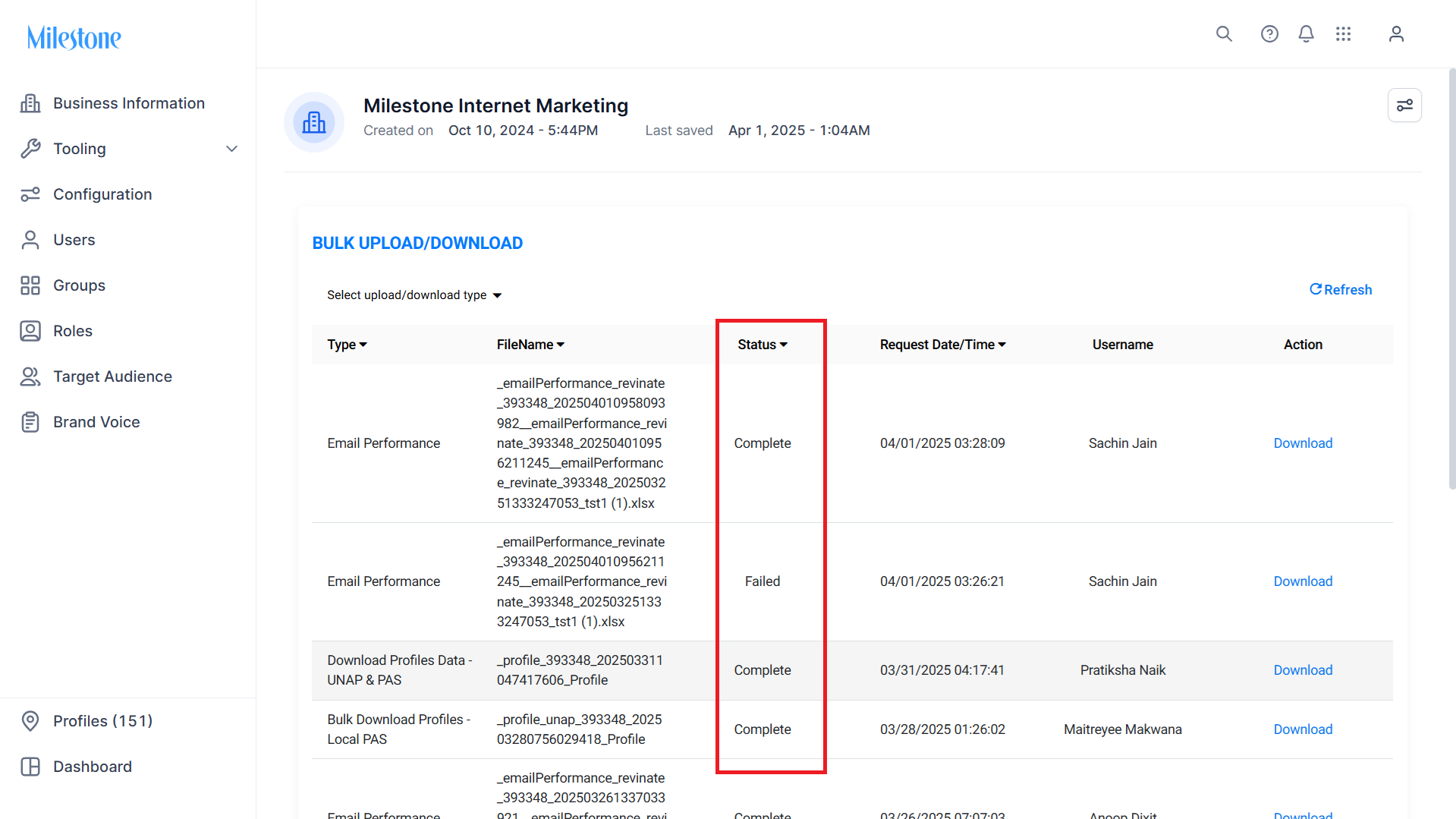
Task: Click the 04/01/2025 03:28:09 date cell
Action: pyautogui.click(x=942, y=443)
